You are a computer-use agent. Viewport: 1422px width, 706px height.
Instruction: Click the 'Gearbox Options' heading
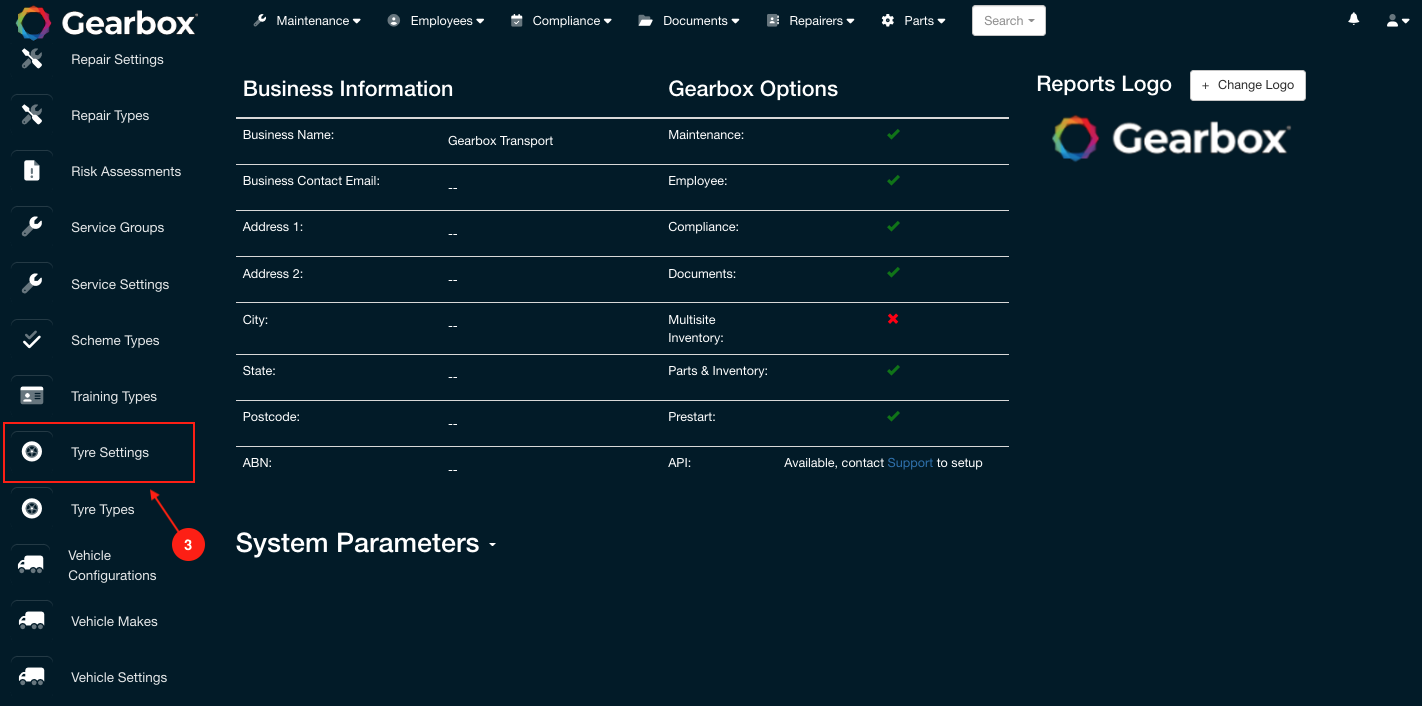tap(753, 89)
